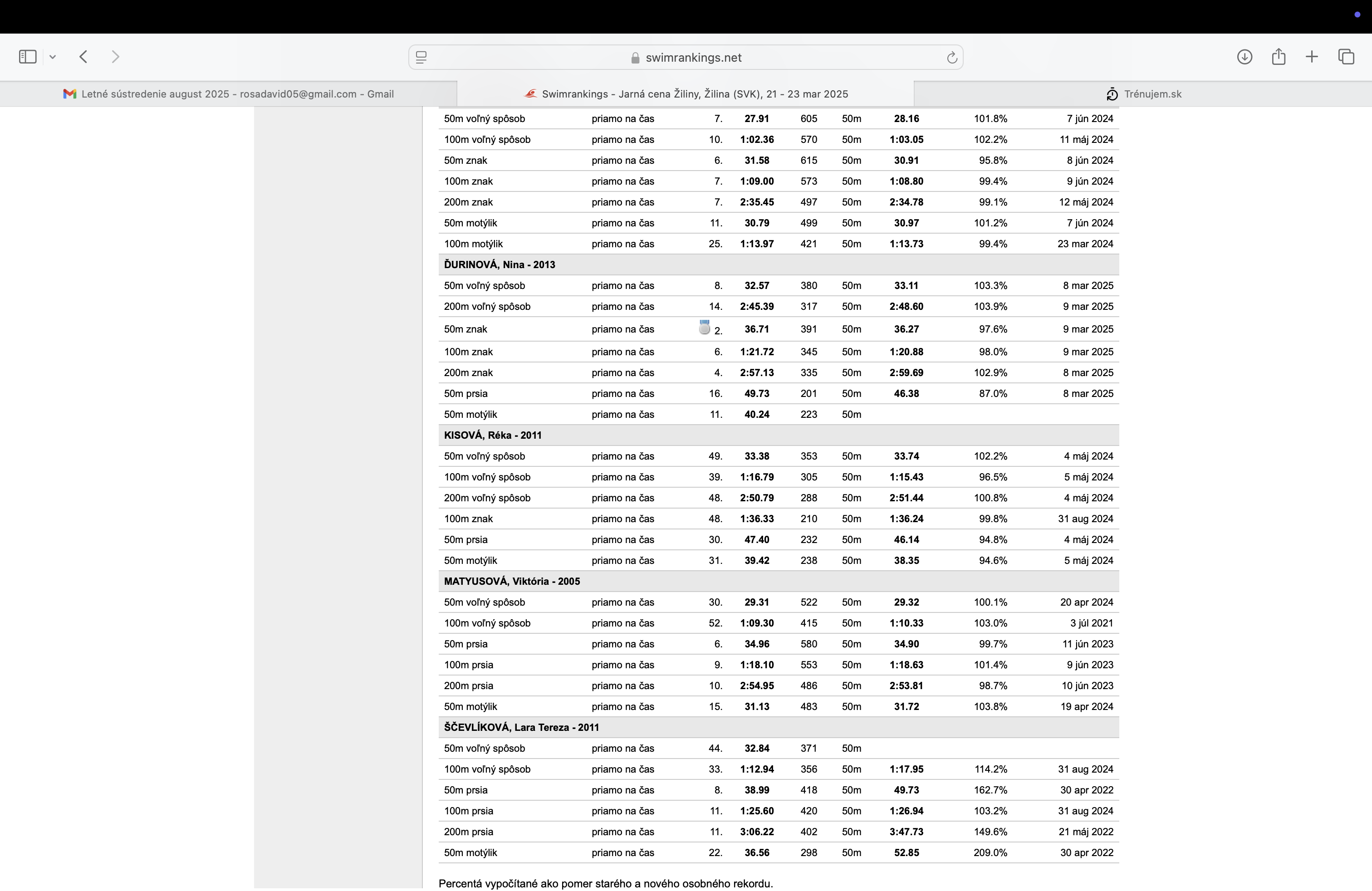This screenshot has height=891, width=1372.
Task: Go forward to next page
Action: [x=115, y=56]
